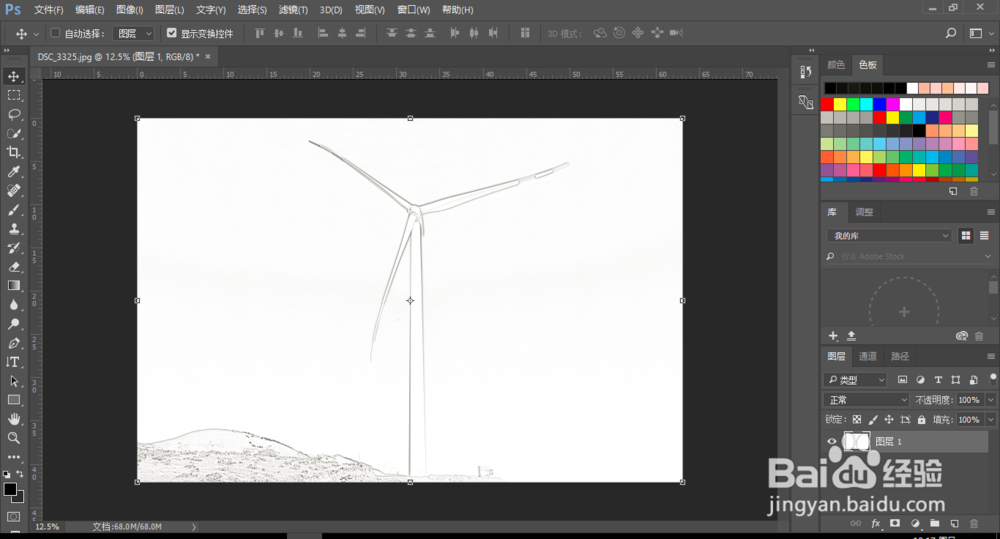This screenshot has height=539, width=1000.
Task: Add a layer mask
Action: (895, 524)
